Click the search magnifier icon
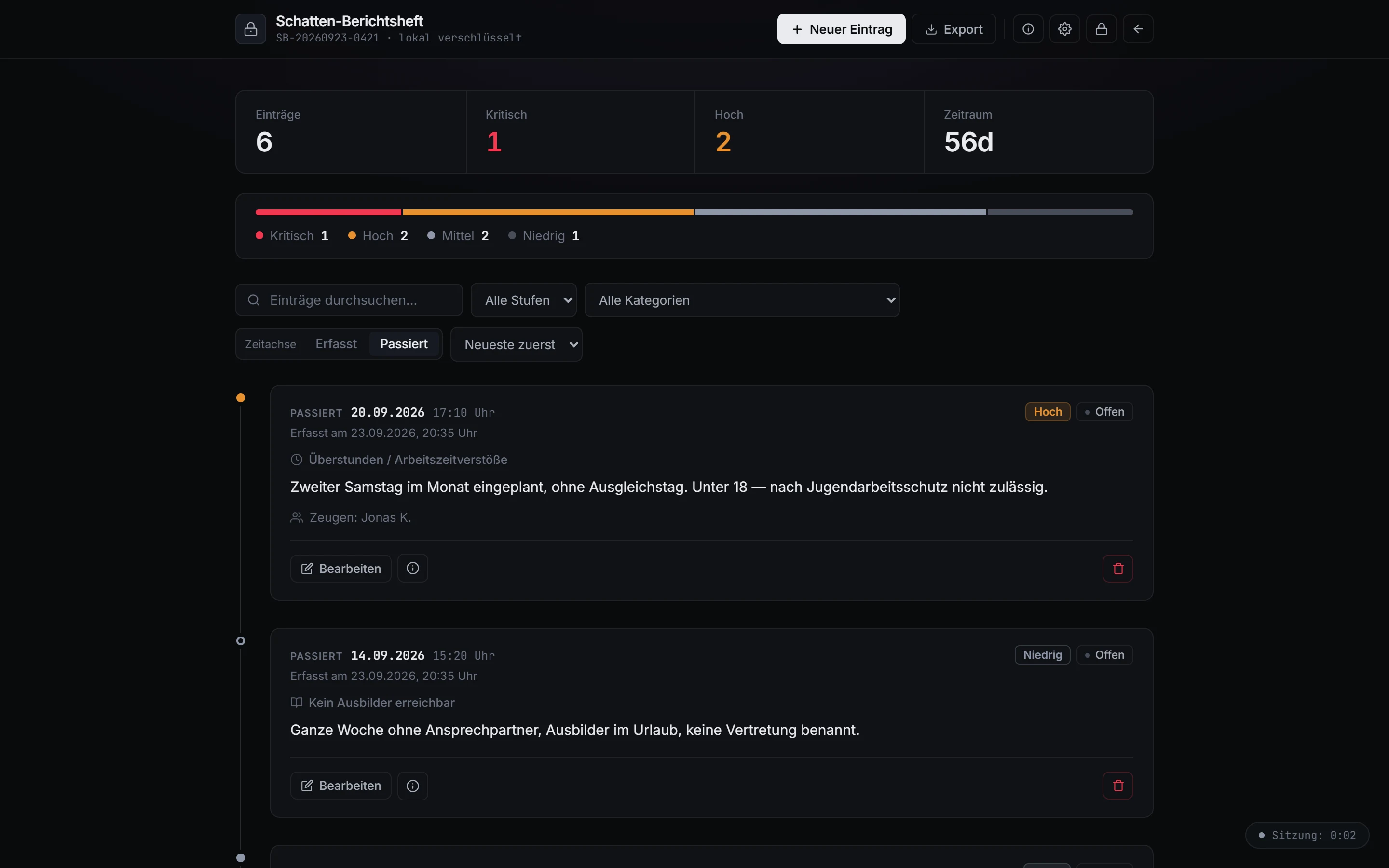Viewport: 1389px width, 868px height. pyautogui.click(x=254, y=300)
